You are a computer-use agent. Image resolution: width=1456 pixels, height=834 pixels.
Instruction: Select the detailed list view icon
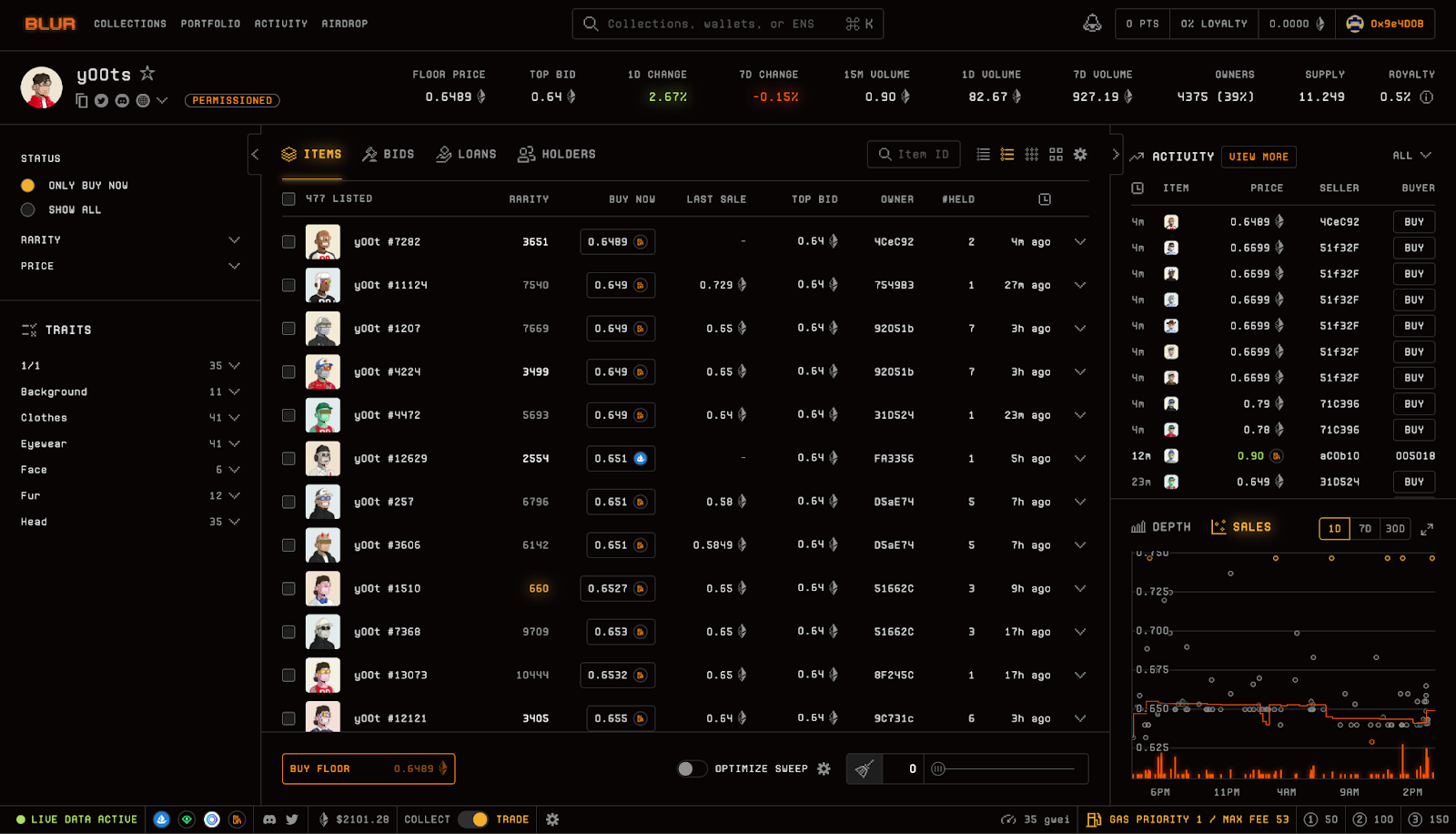(x=1007, y=155)
